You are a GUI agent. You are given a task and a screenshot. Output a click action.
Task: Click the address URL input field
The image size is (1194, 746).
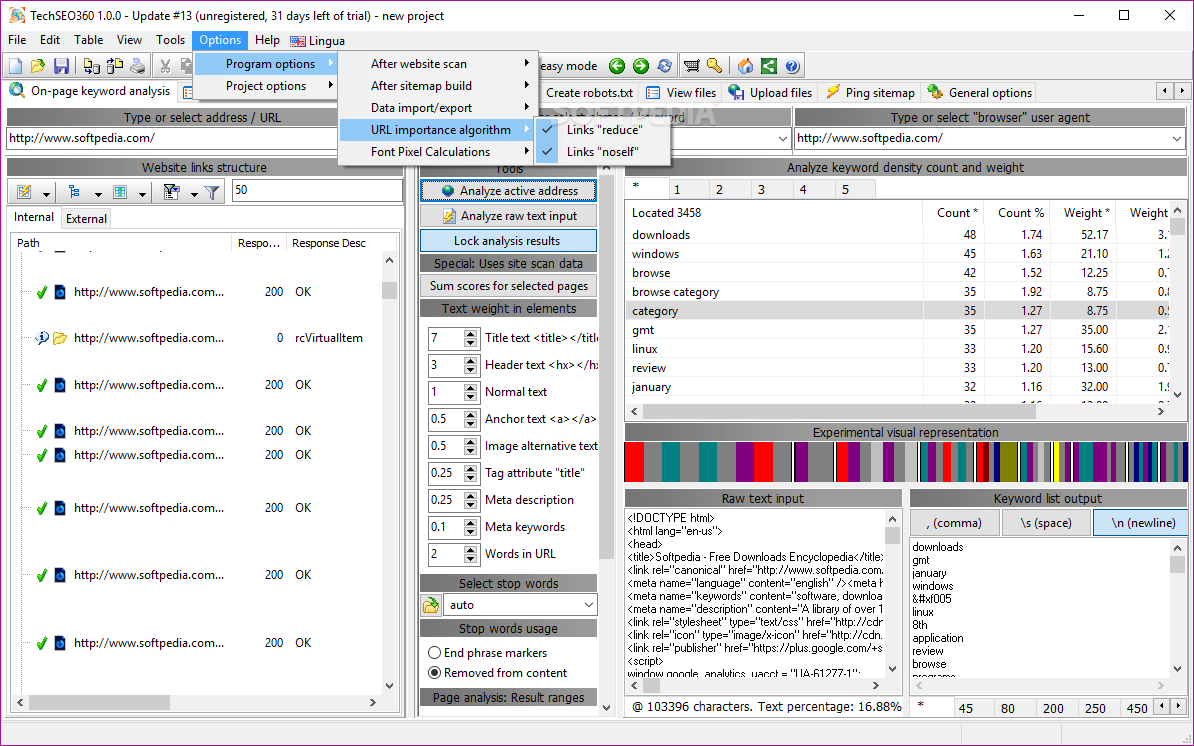171,139
